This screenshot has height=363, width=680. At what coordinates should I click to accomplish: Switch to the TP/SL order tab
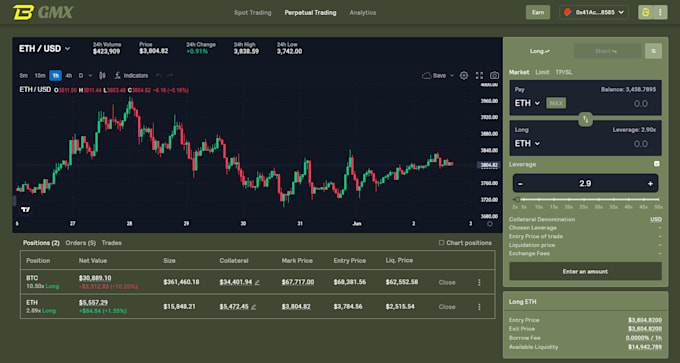click(564, 72)
